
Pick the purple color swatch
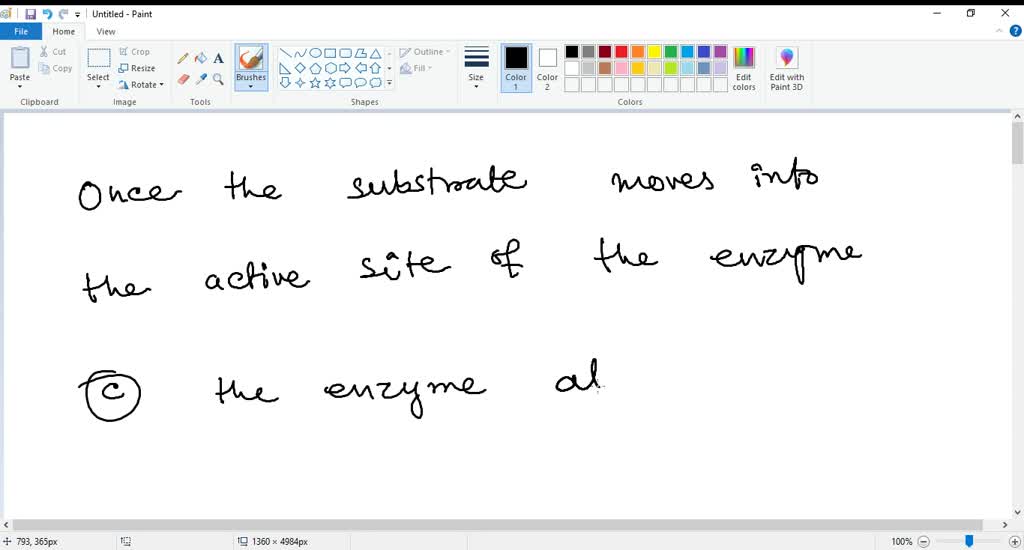pos(720,52)
